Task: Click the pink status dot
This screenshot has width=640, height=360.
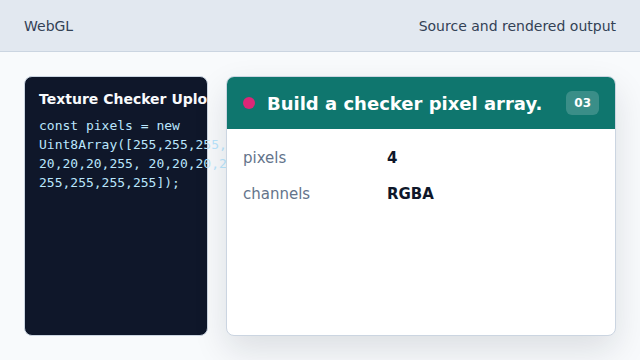Action: click(x=249, y=103)
